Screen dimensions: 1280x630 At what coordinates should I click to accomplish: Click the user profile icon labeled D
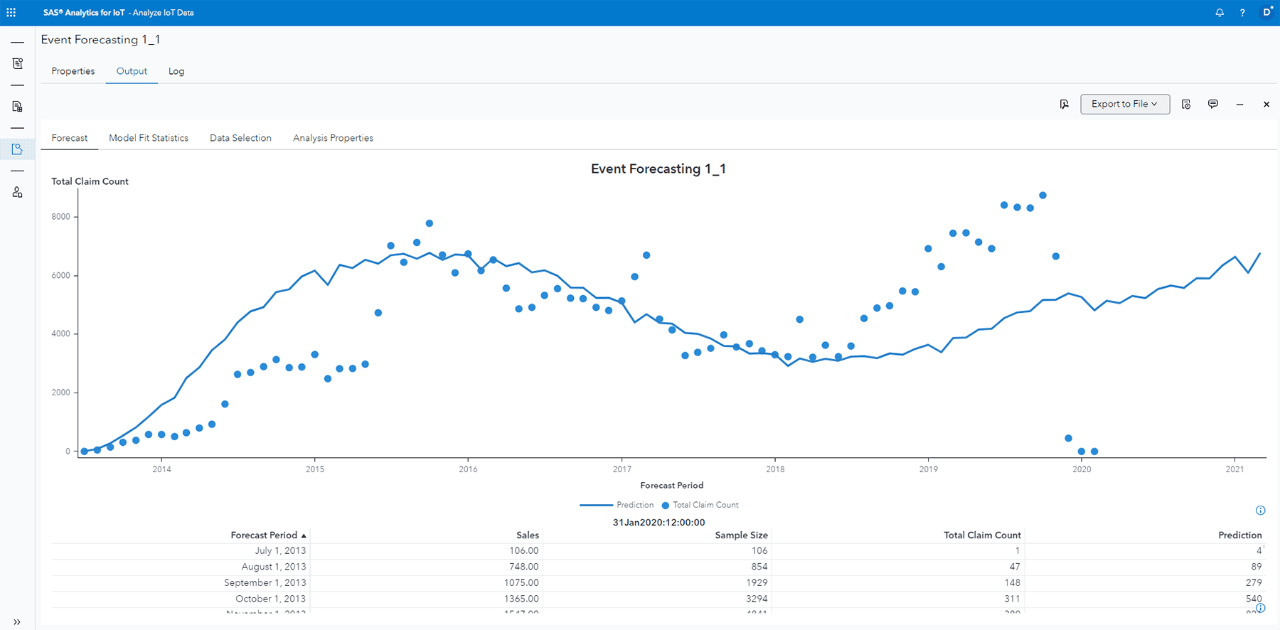(x=1264, y=12)
